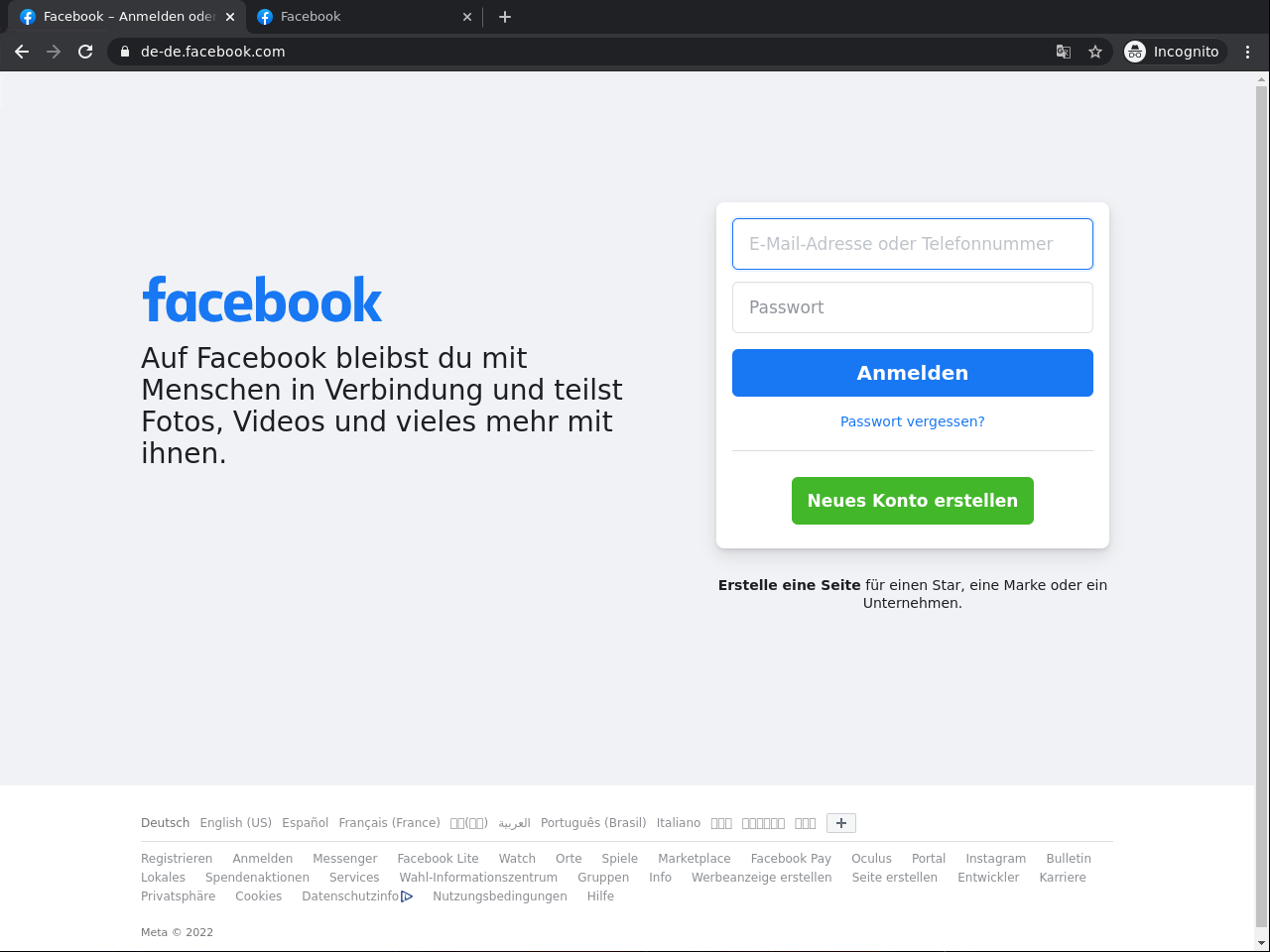Close the second Facebook tab
This screenshot has height=952, width=1270.
tap(467, 17)
